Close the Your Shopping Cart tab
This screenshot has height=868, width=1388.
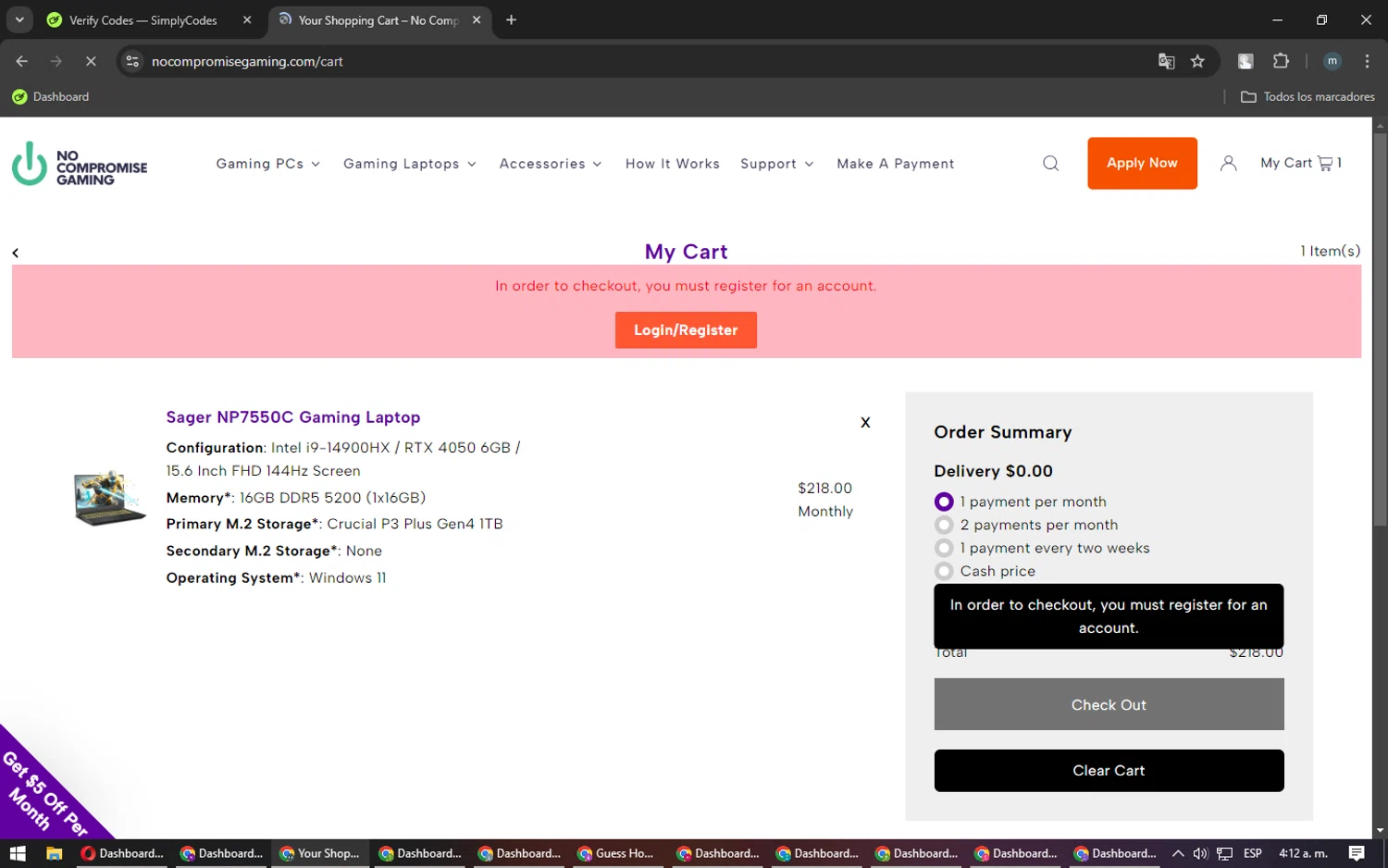pos(477,19)
